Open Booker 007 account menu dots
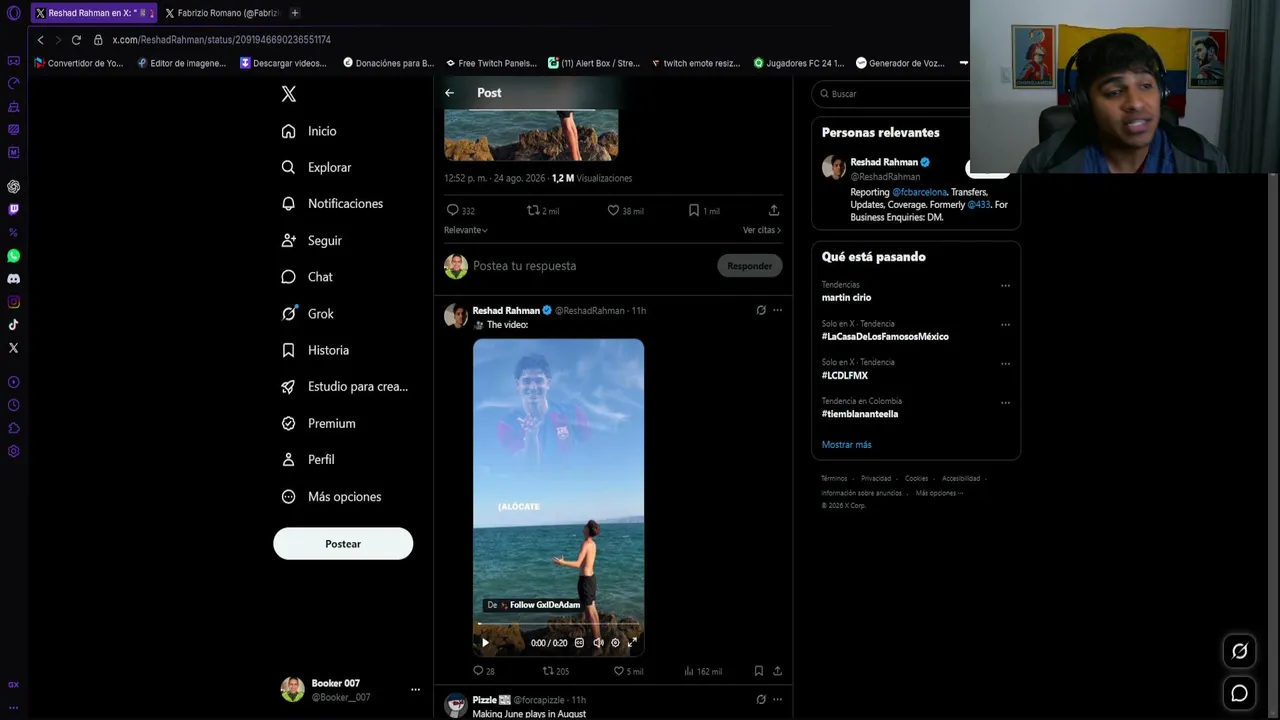 [415, 690]
